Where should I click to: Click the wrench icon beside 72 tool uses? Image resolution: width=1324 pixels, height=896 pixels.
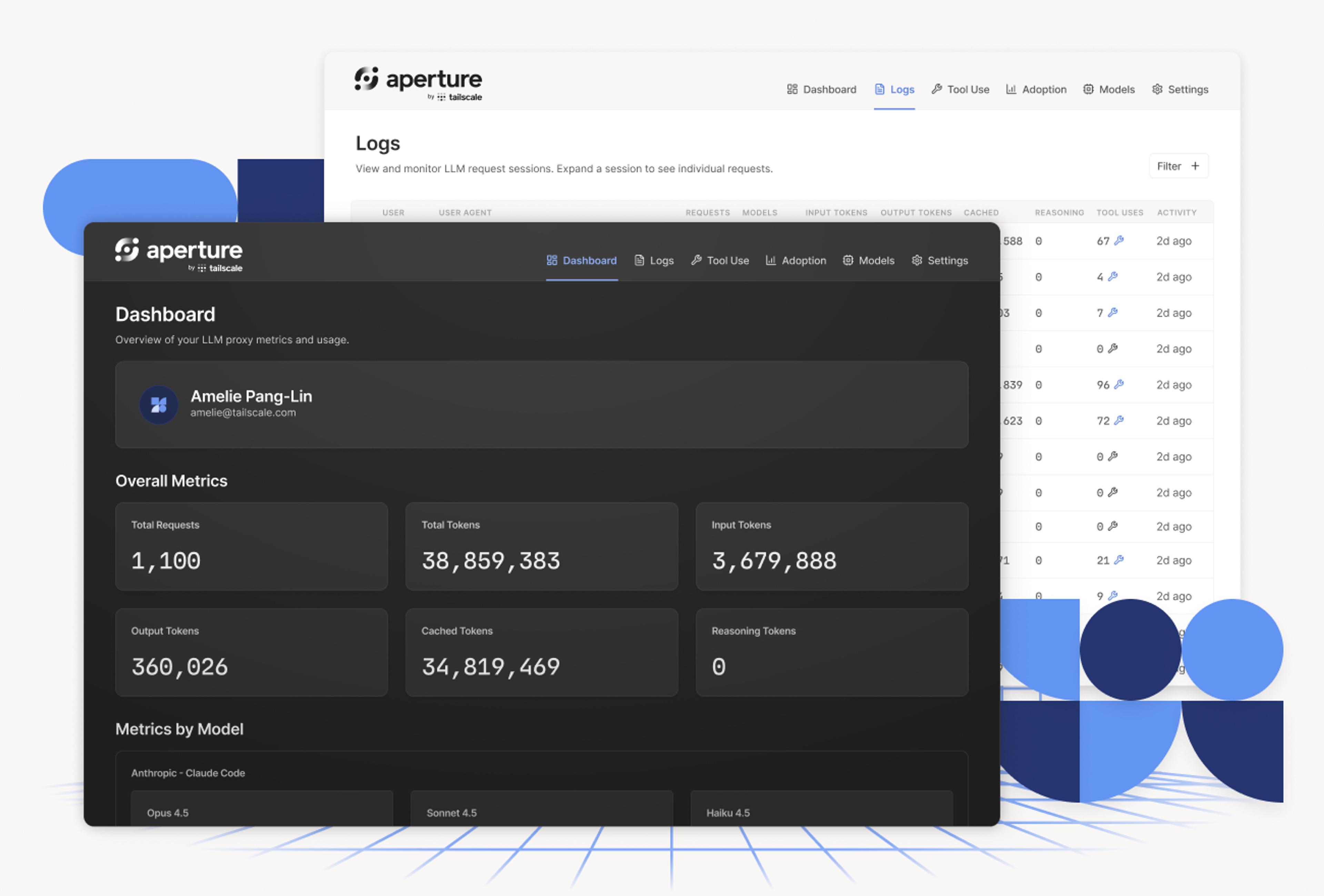pyautogui.click(x=1119, y=420)
